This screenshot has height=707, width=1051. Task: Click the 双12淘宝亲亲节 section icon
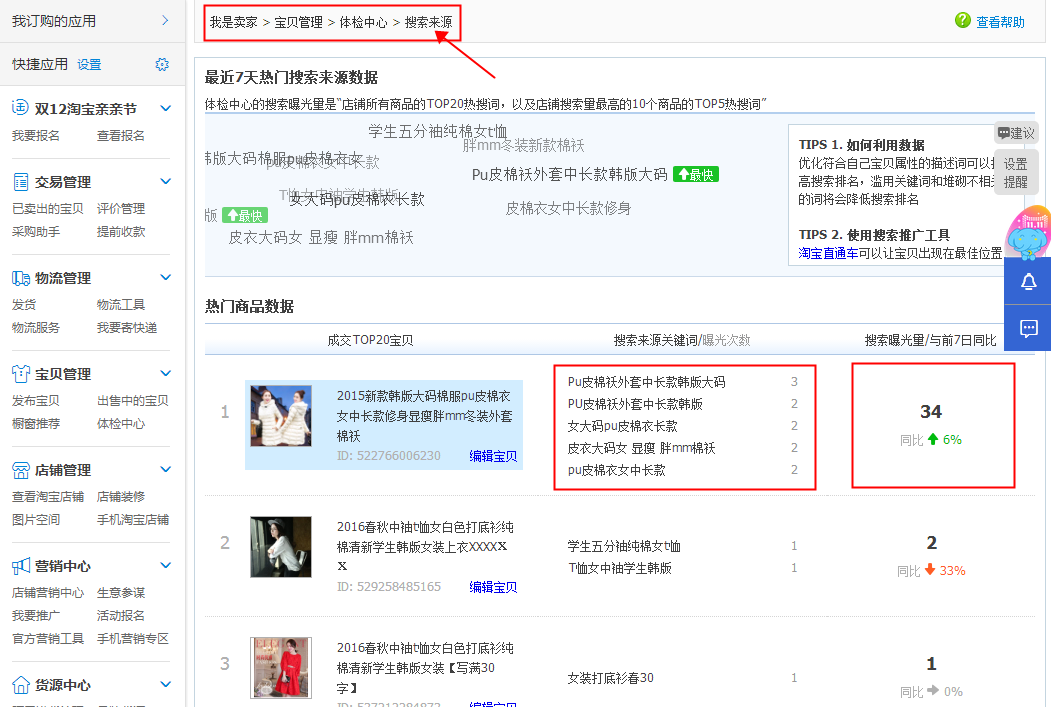click(x=20, y=108)
